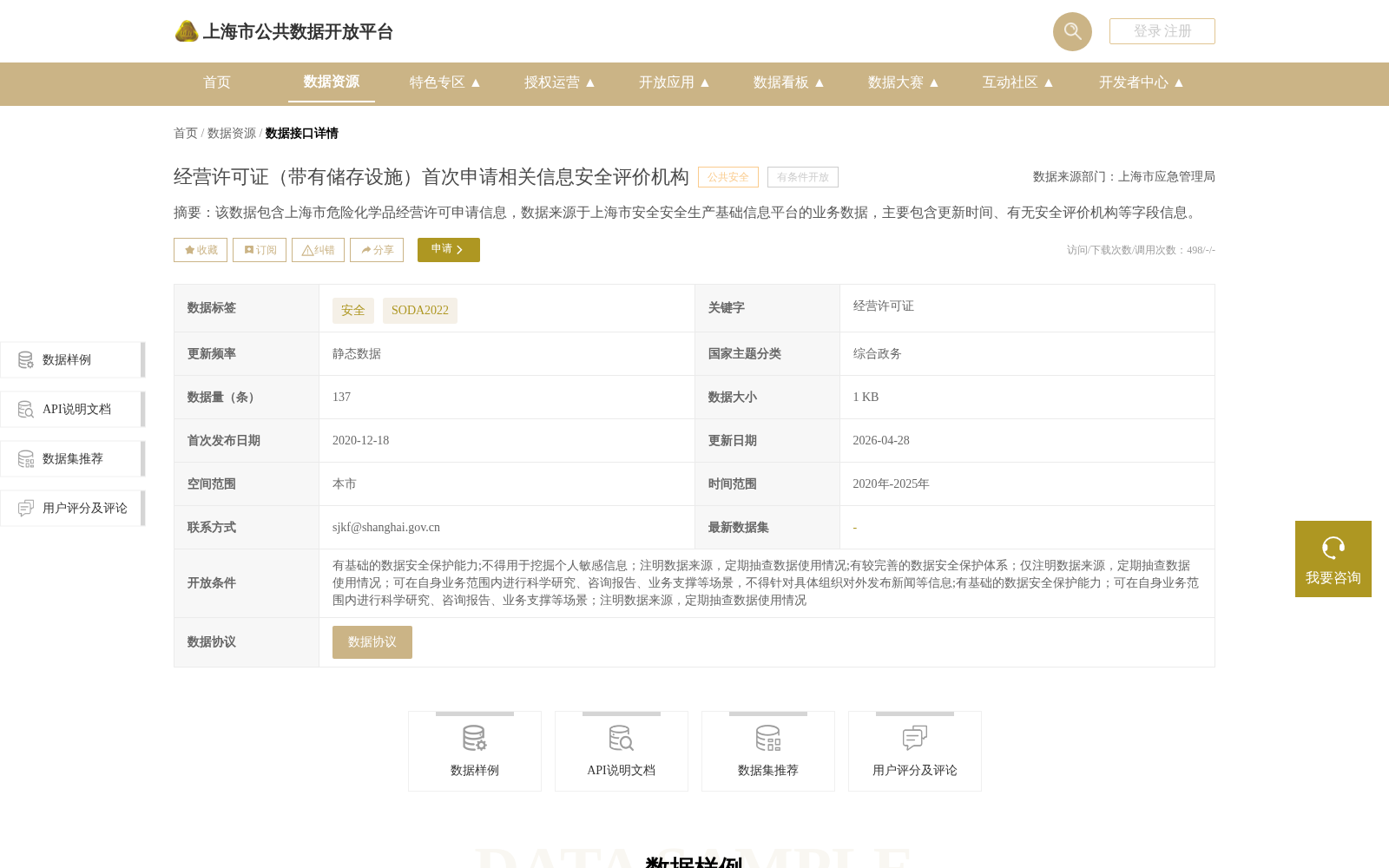Click the 登录 注册 button
This screenshot has height=868, width=1389.
pyautogui.click(x=1162, y=31)
